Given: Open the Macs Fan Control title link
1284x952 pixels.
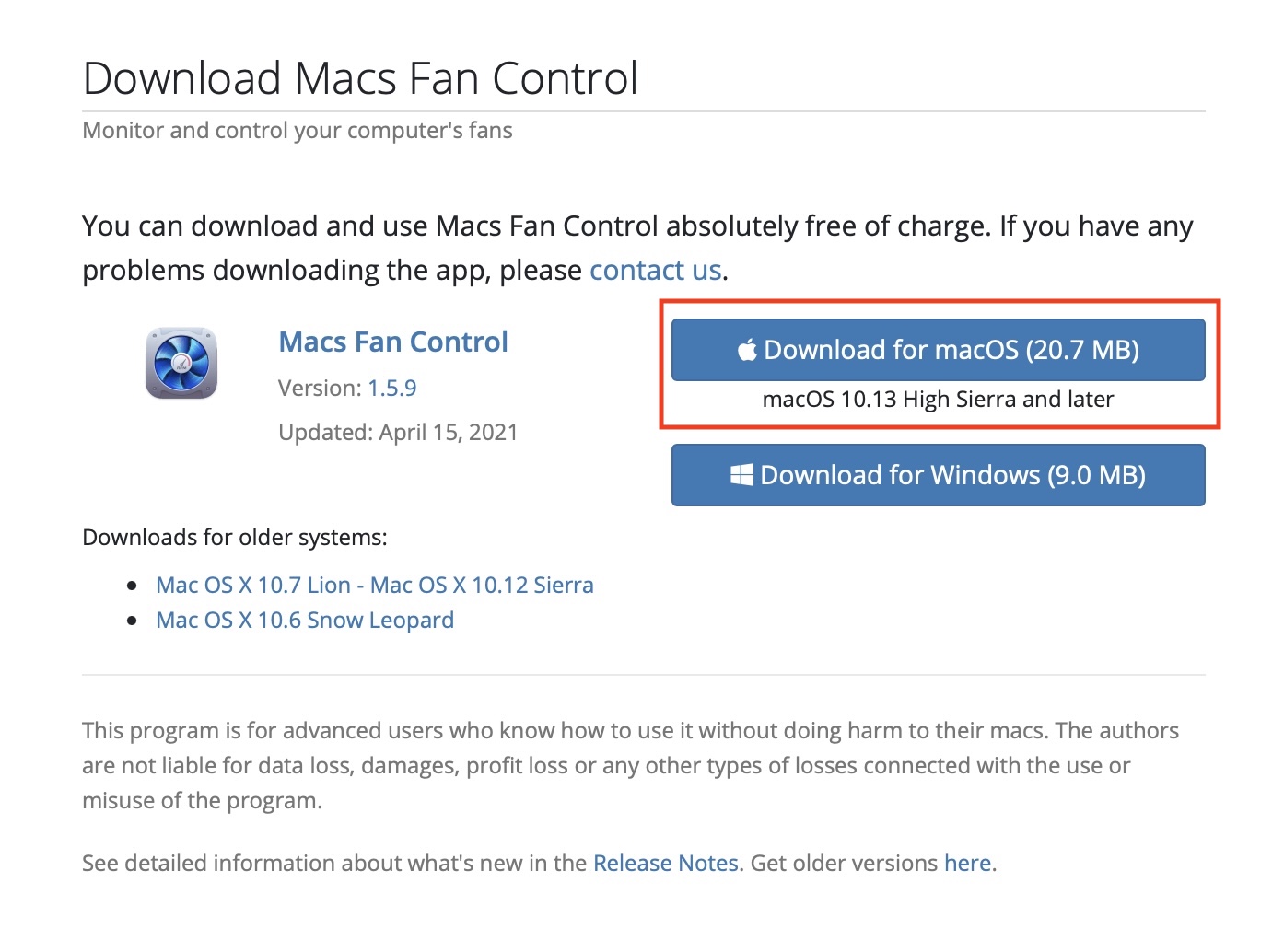Looking at the screenshot, I should coord(393,342).
